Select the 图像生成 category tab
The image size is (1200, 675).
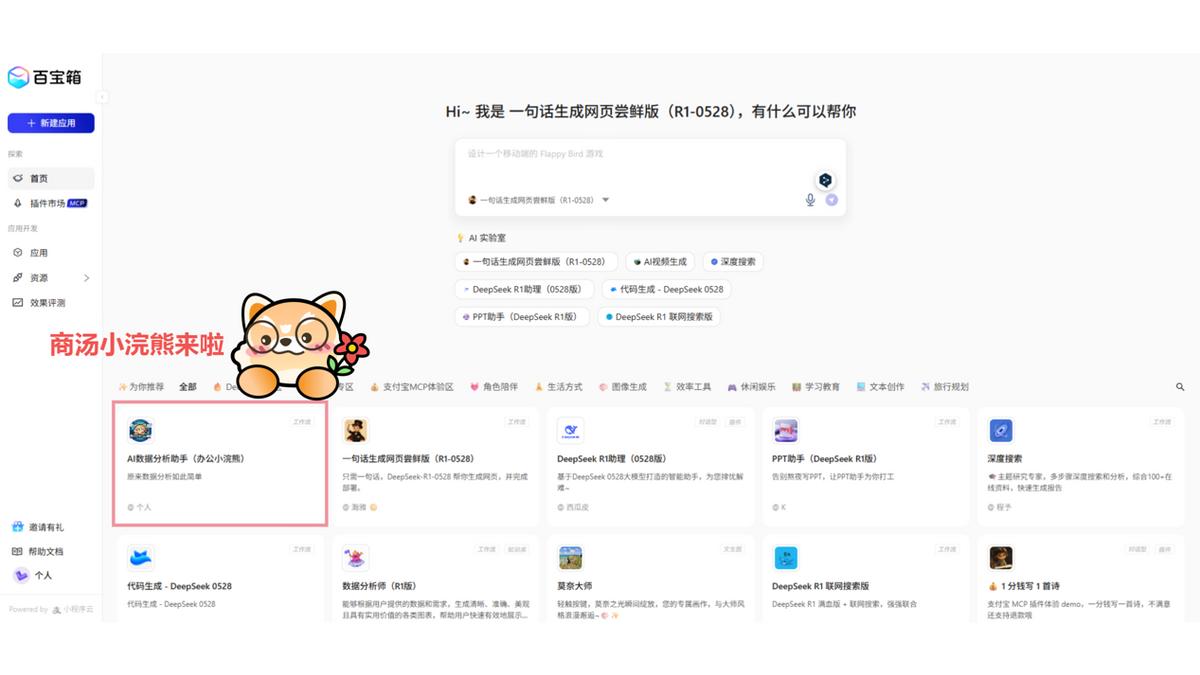[623, 387]
